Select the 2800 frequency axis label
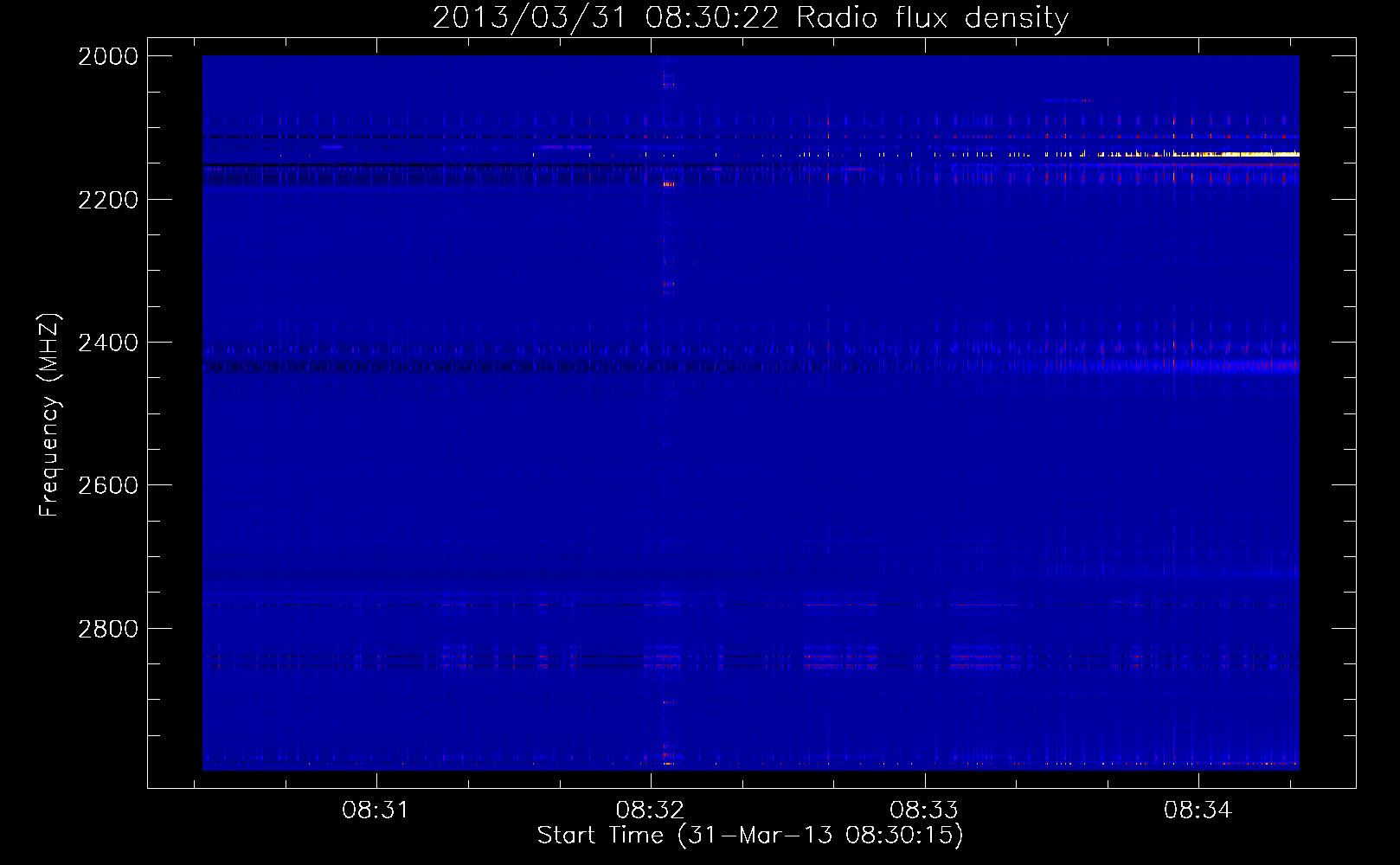 click(x=108, y=629)
